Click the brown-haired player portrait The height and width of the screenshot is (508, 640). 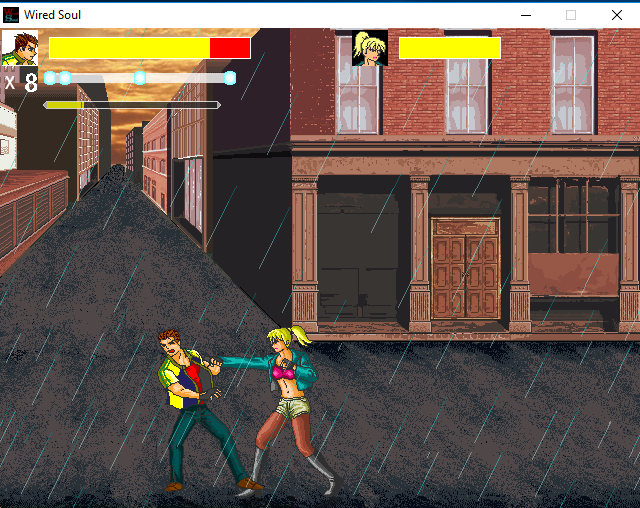[x=19, y=48]
